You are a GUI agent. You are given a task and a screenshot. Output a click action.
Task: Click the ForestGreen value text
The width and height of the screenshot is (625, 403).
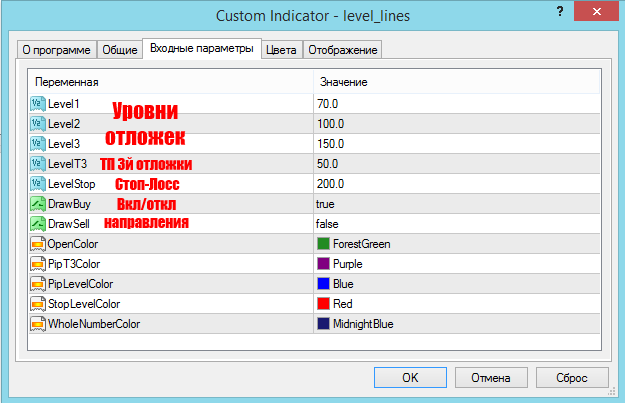coord(362,244)
